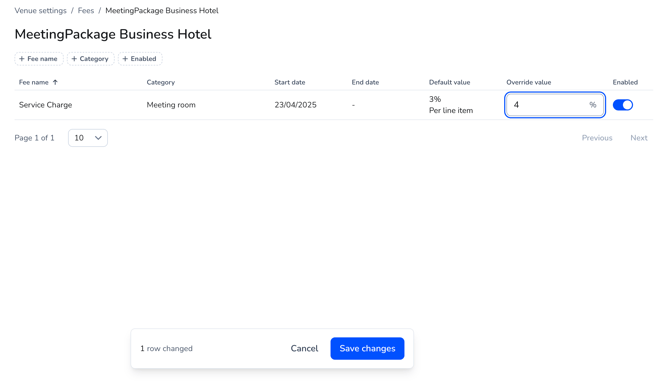Open the Venue settings breadcrumb link
Image resolution: width=670 pixels, height=381 pixels.
(x=41, y=11)
